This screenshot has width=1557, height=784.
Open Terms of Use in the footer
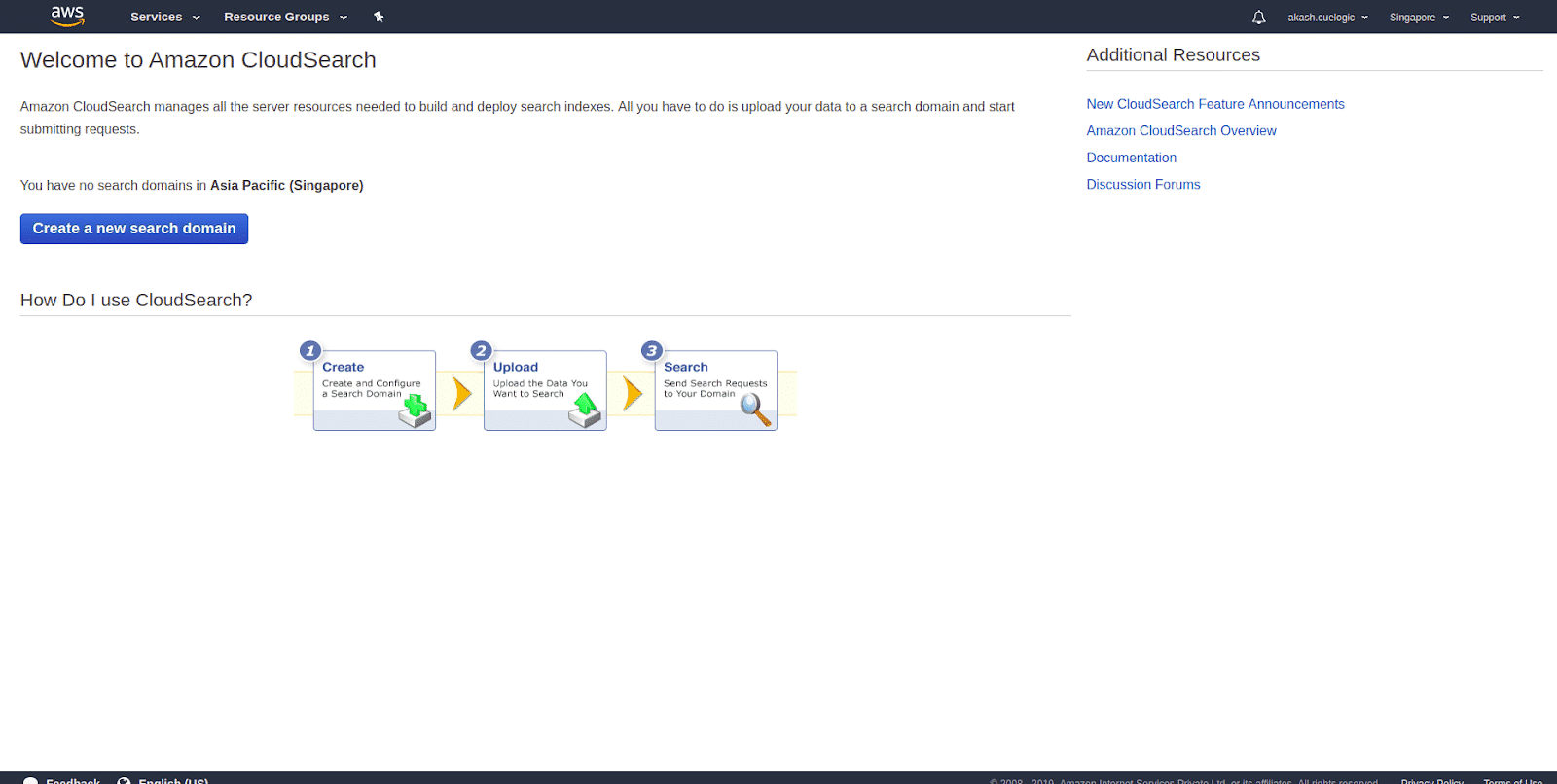click(1512, 780)
